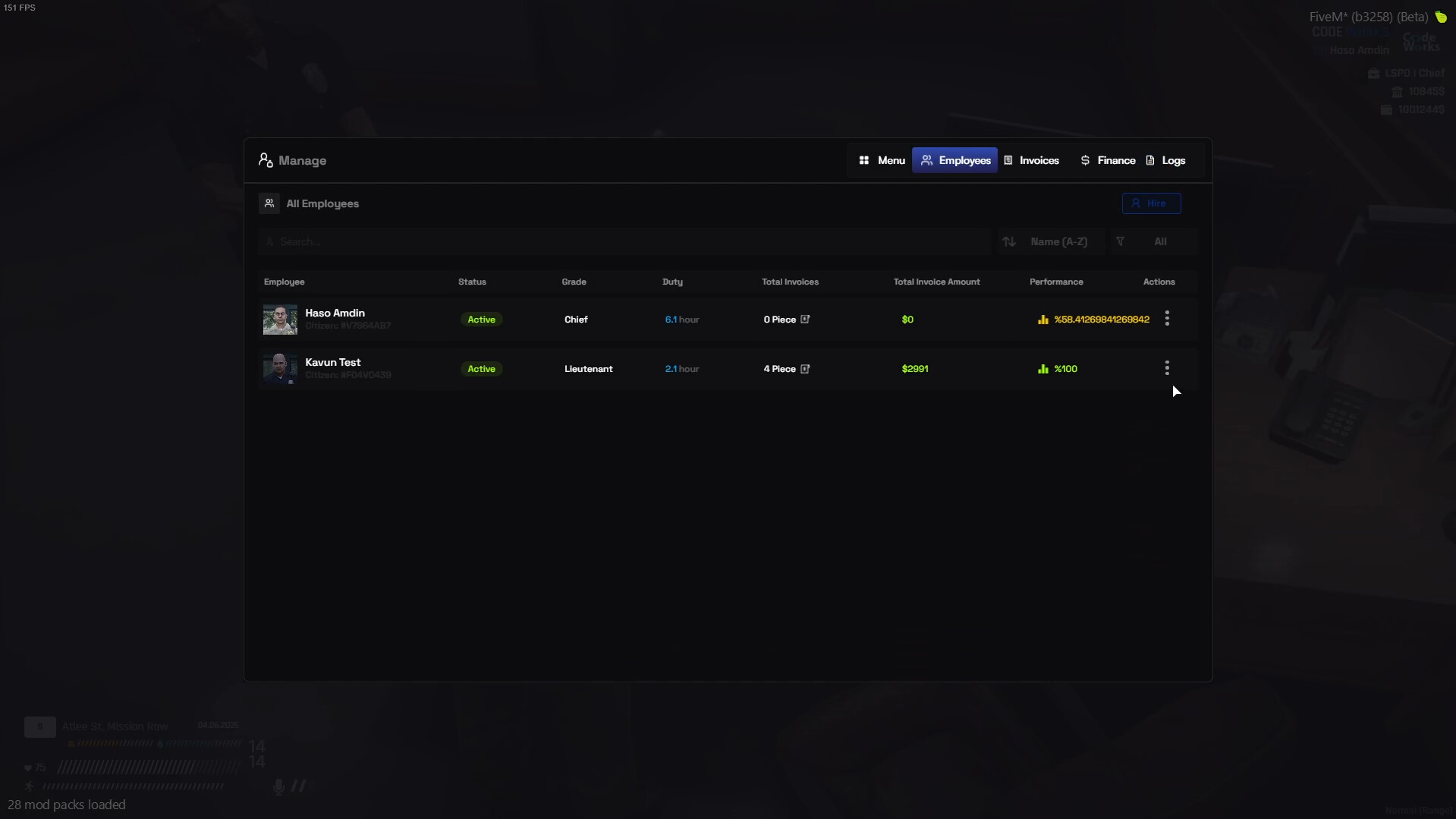
Task: Toggle Kavun Test's Active status badge
Action: (x=482, y=369)
